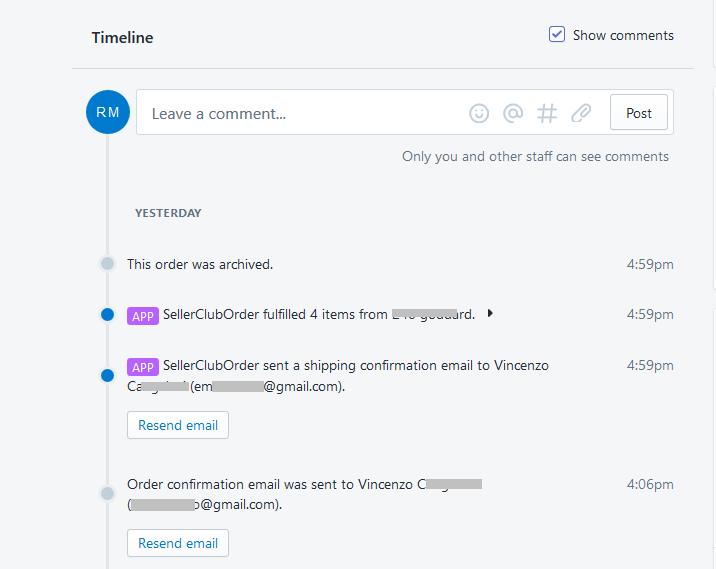Click the order confirmation timeline dot
The width and height of the screenshot is (716, 569).
click(x=108, y=493)
